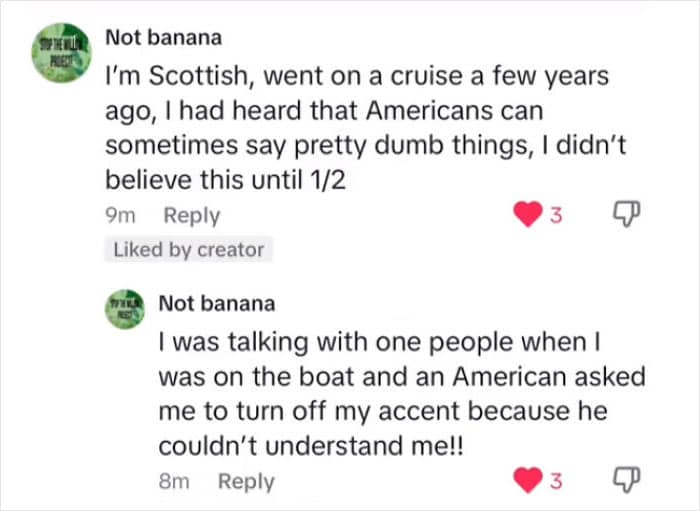This screenshot has width=700, height=511.
Task: Reply to the "I'm Scottish" comment
Action: tap(192, 215)
